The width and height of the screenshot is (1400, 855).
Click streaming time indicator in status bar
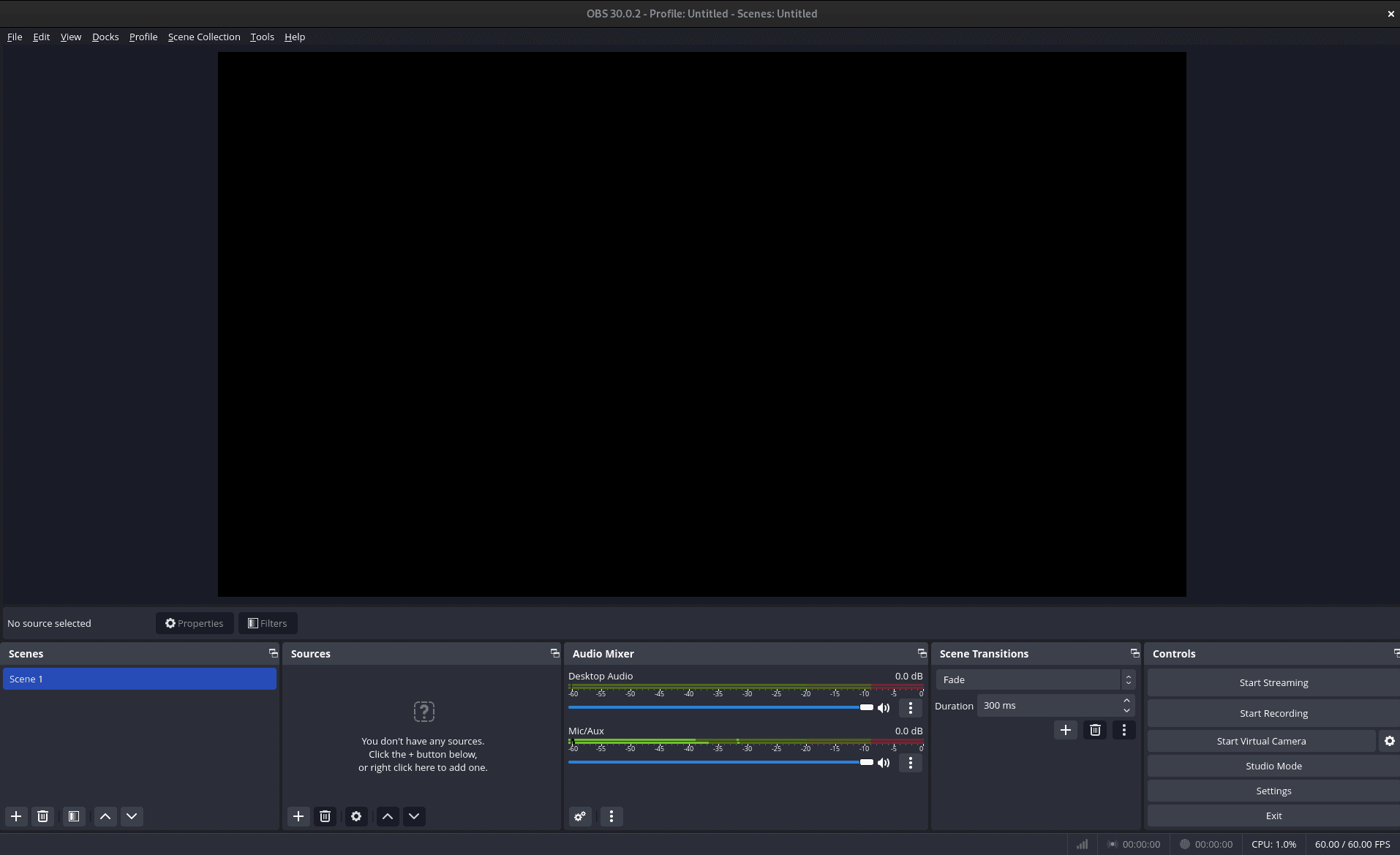coord(1134,844)
